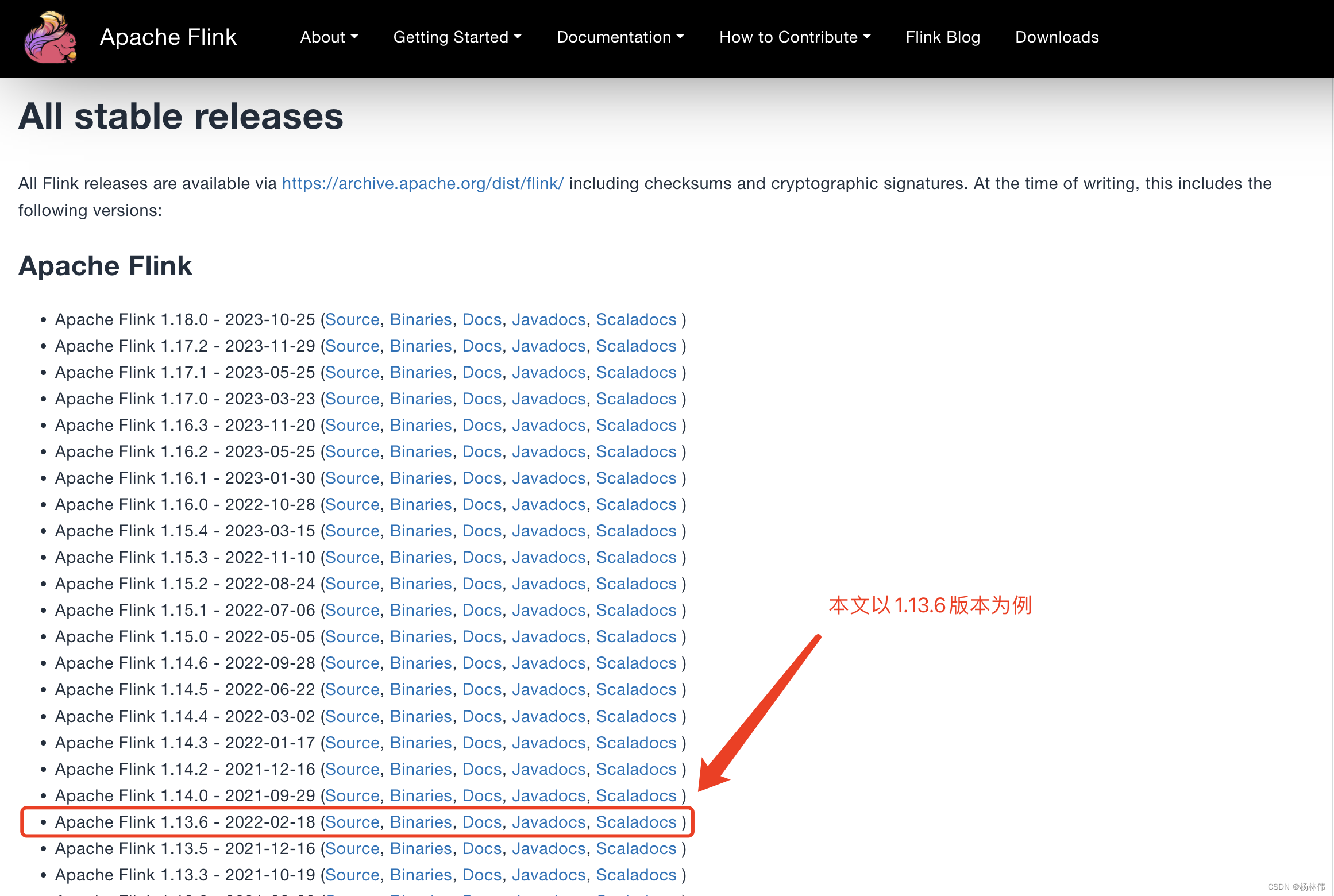The height and width of the screenshot is (896, 1334).
Task: Open Javadocs for Flink 1.13.3
Action: (x=548, y=875)
